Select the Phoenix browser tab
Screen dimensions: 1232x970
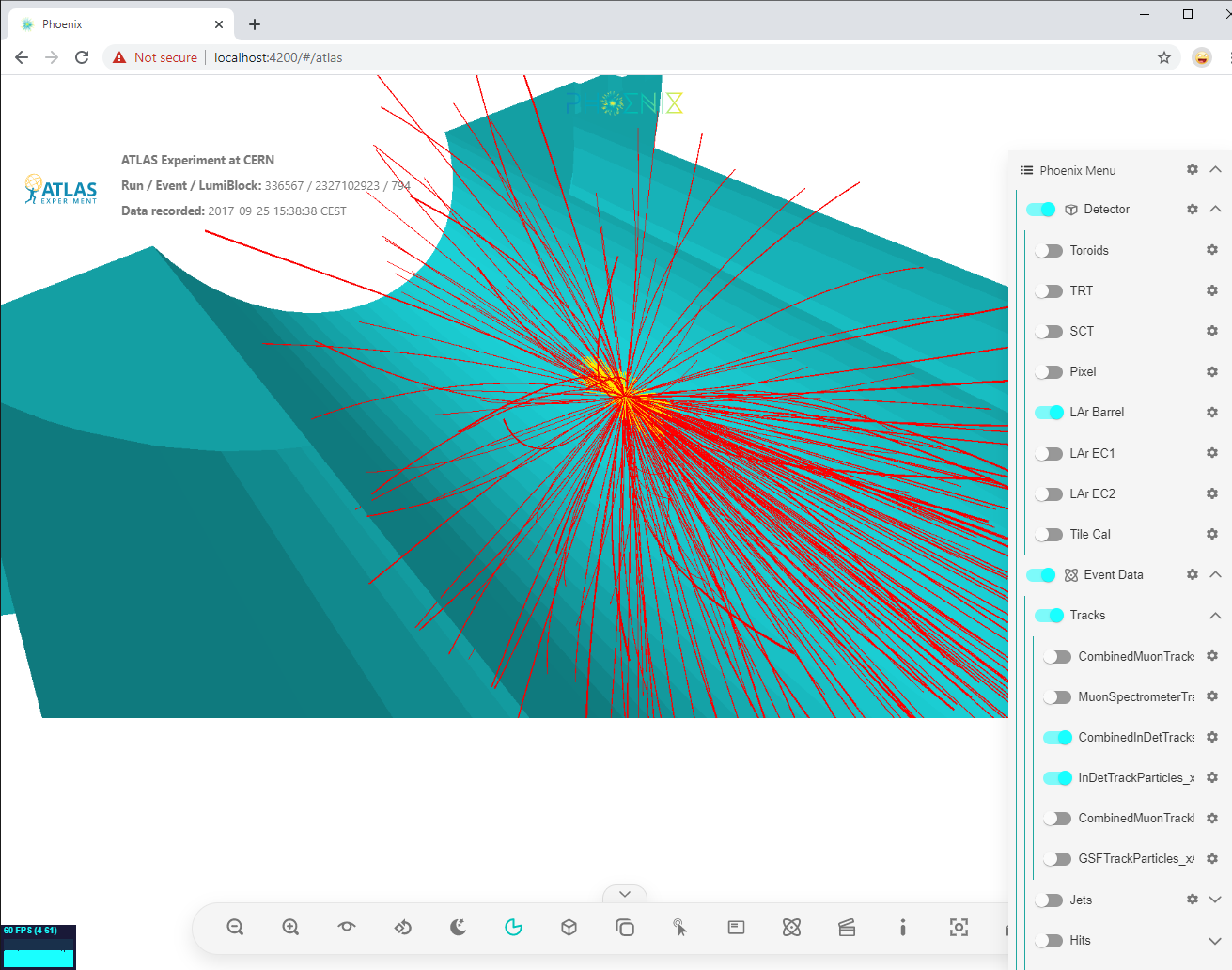click(x=120, y=24)
